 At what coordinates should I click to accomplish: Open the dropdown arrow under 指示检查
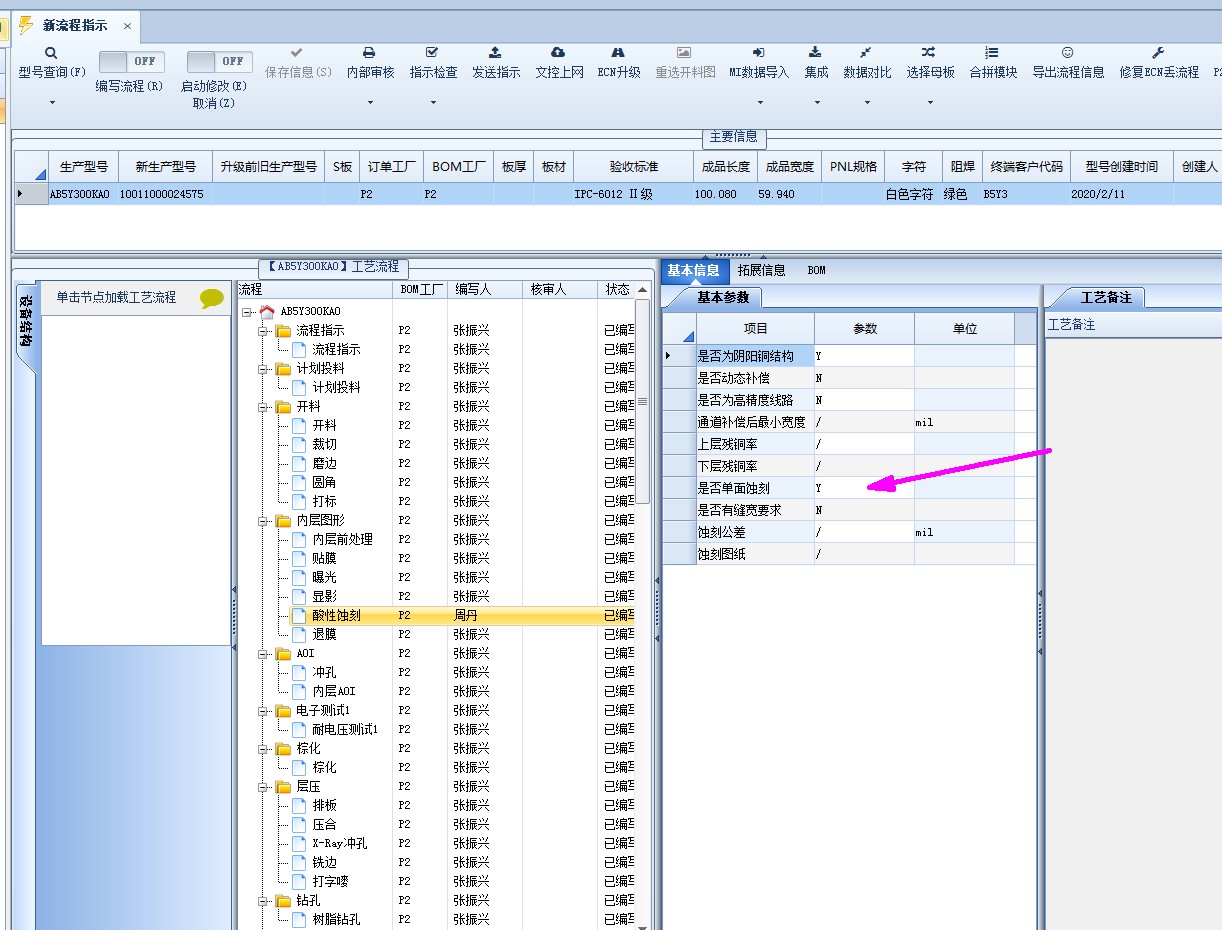pyautogui.click(x=432, y=103)
